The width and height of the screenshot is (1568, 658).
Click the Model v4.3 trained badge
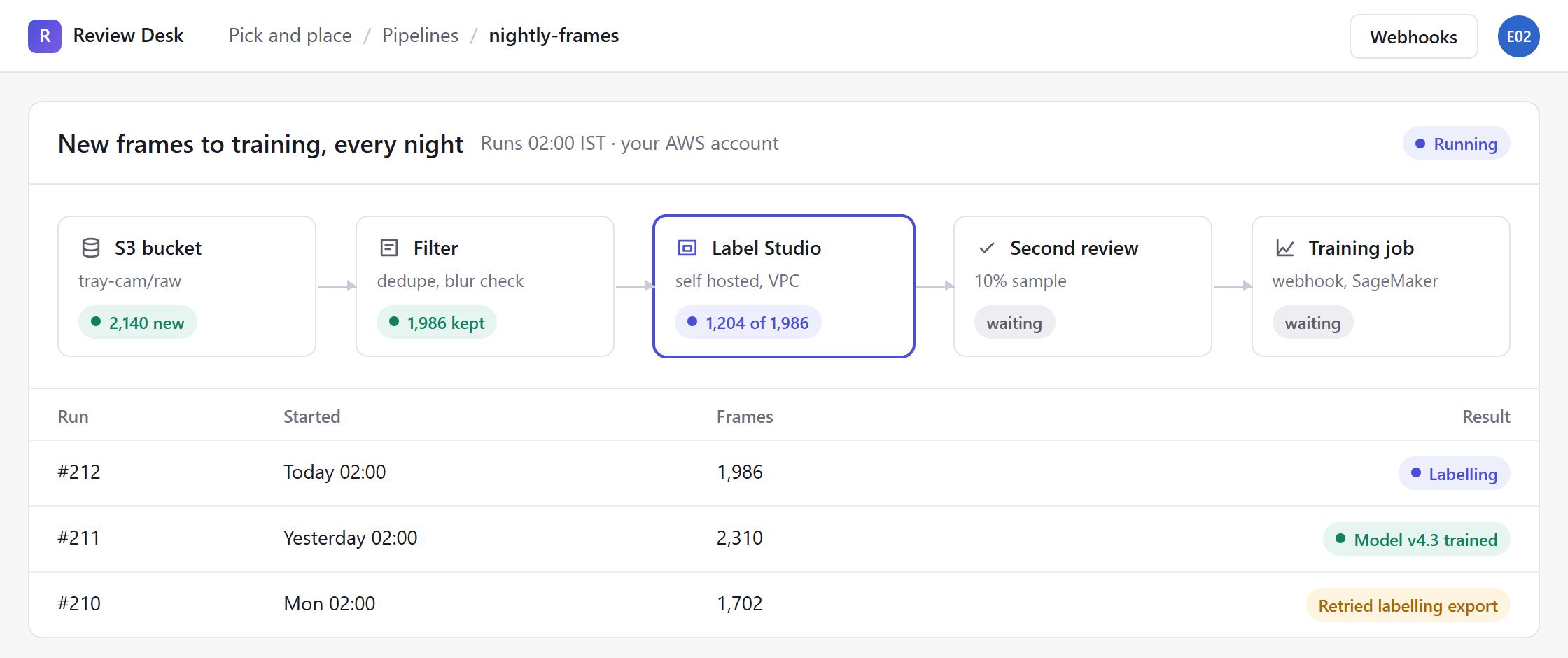[x=1417, y=540]
